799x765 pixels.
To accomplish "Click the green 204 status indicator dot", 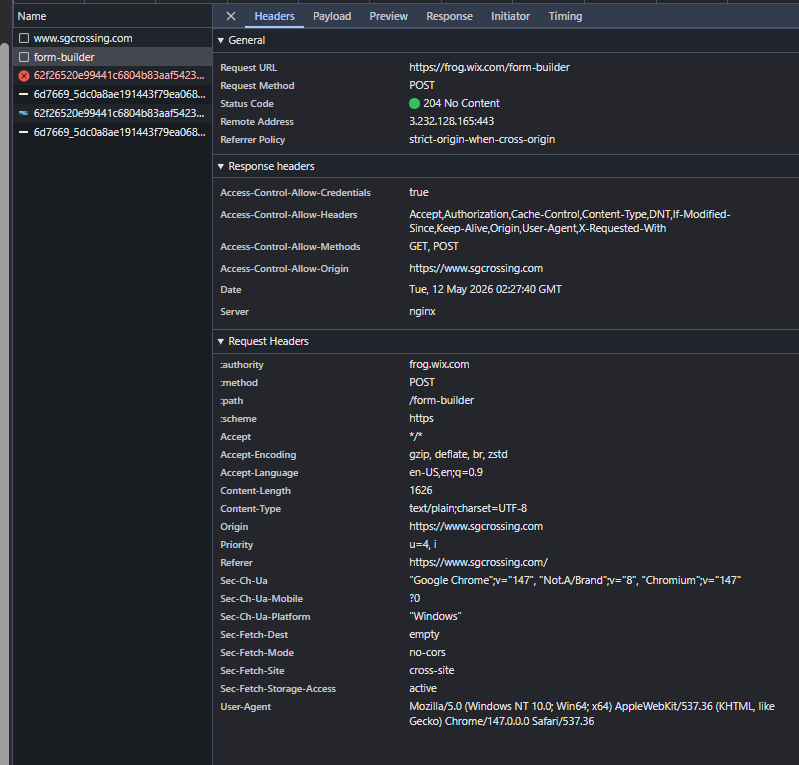I will pyautogui.click(x=414, y=103).
